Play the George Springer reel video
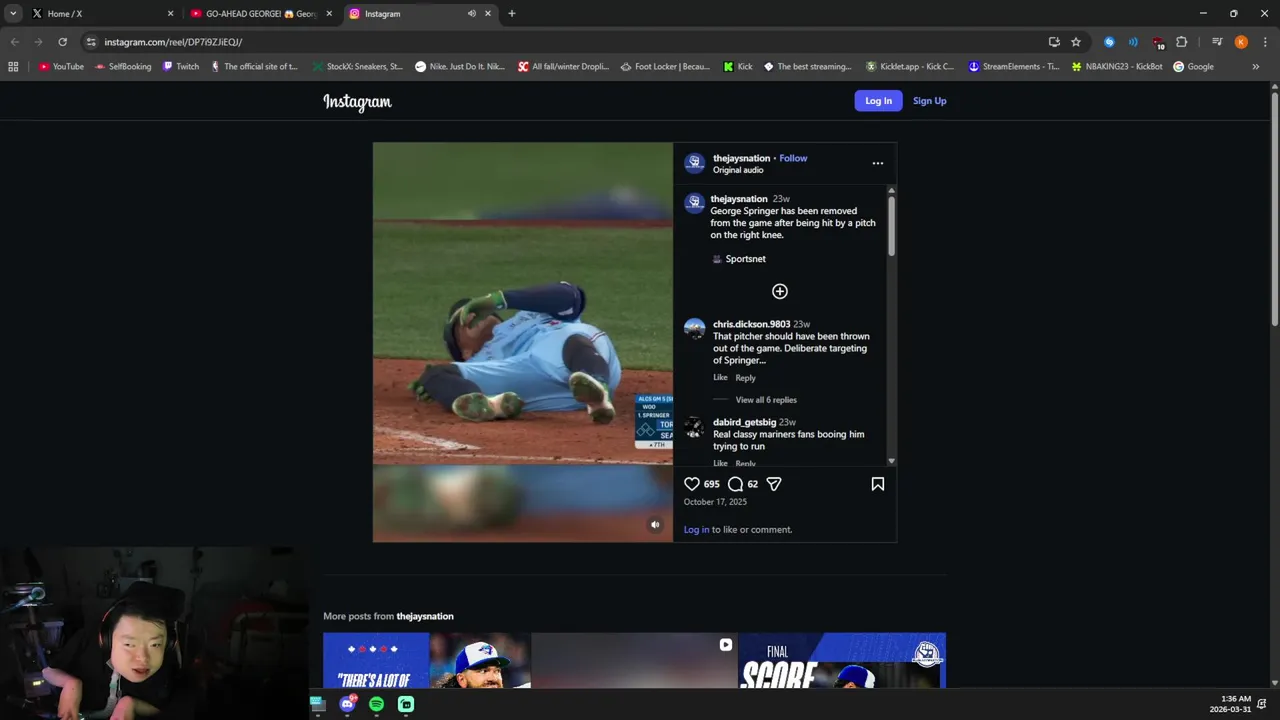1280x720 pixels. 523,342
